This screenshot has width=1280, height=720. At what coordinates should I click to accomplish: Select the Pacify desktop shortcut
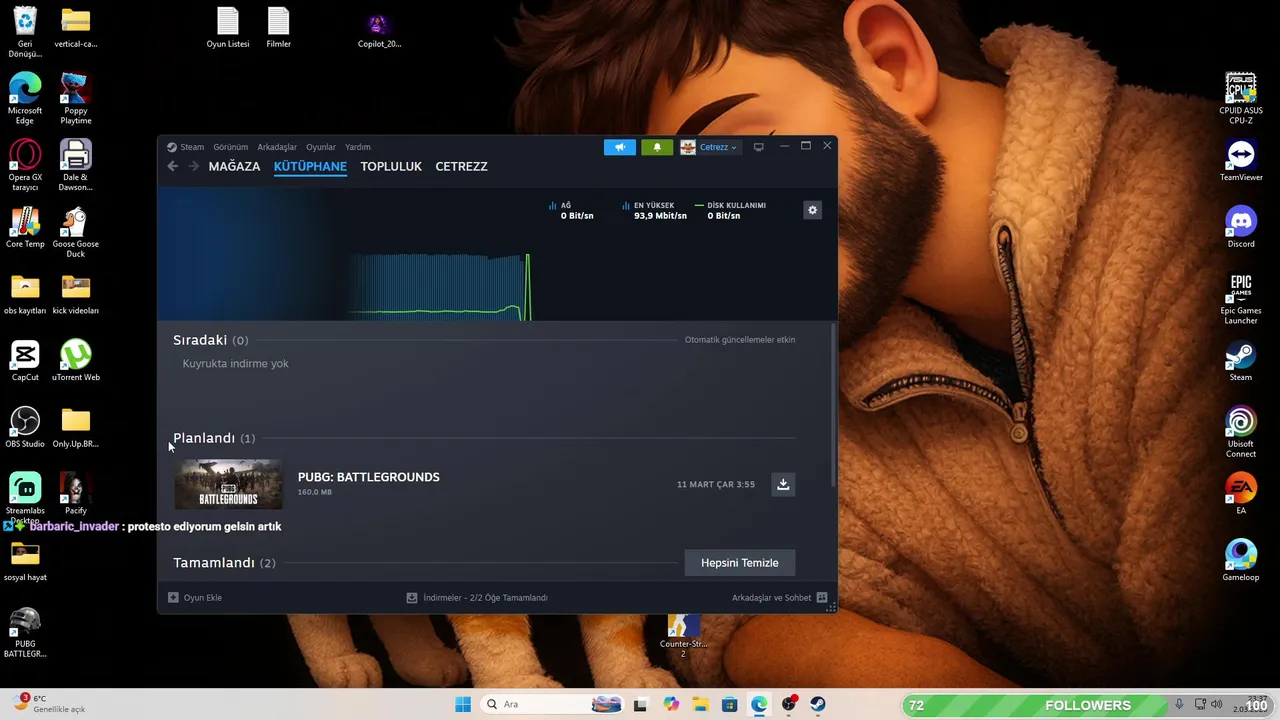76,494
